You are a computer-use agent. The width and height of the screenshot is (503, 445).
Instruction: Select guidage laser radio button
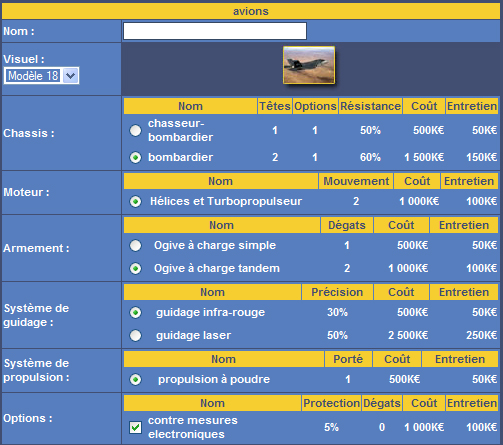point(135,335)
